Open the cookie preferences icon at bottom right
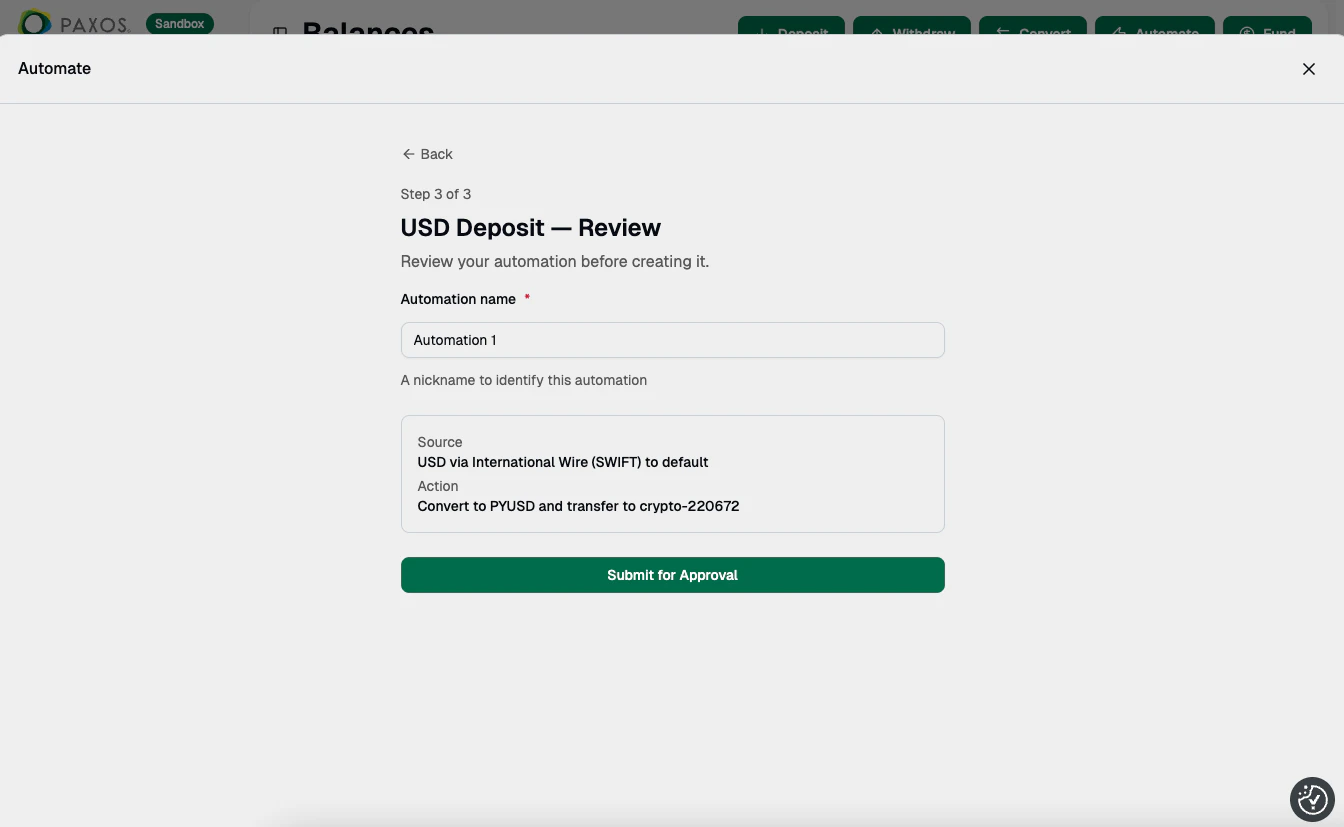Screen dimensions: 1344x827 pos(1312,799)
